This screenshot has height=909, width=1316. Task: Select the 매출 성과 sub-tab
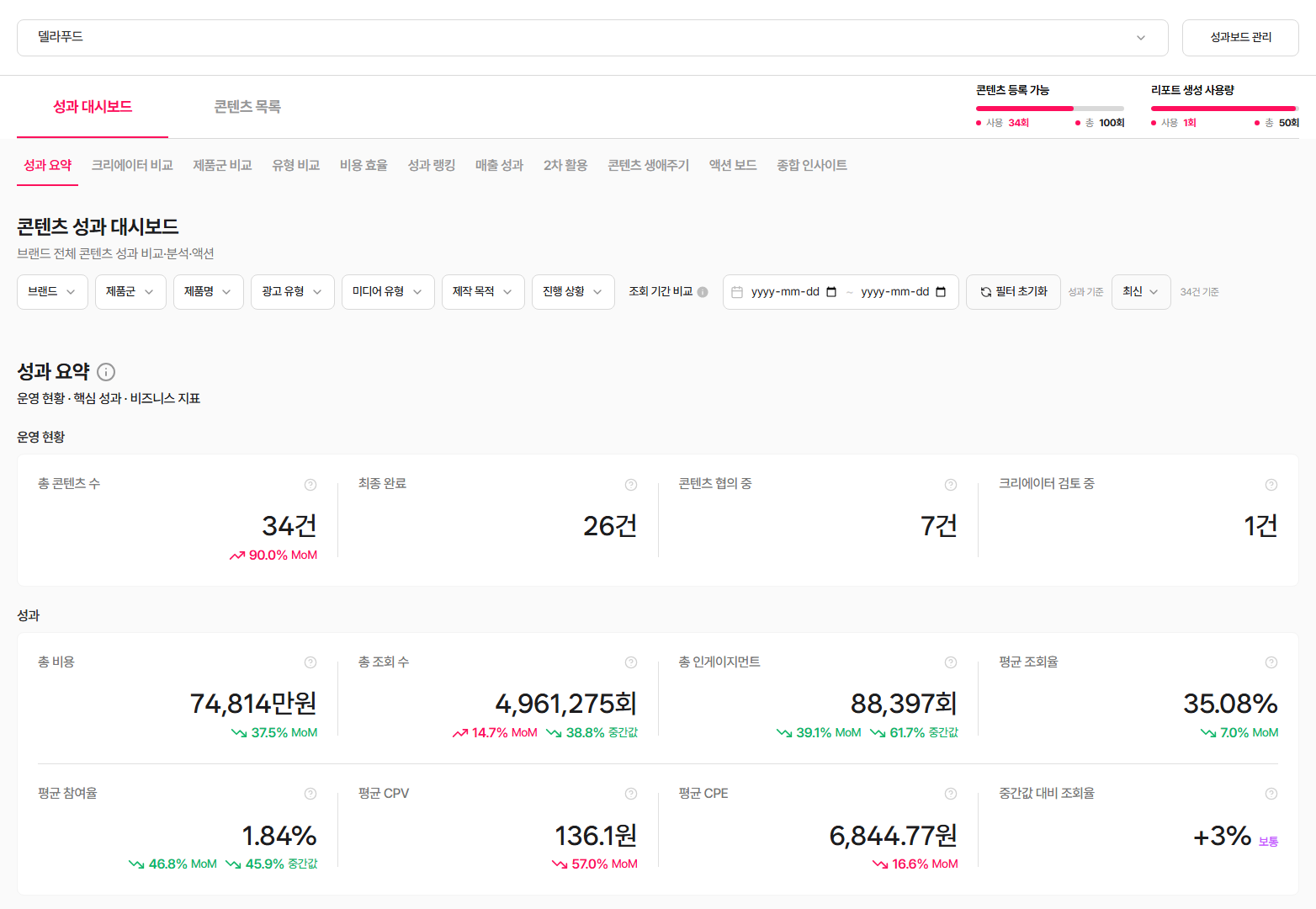point(499,166)
